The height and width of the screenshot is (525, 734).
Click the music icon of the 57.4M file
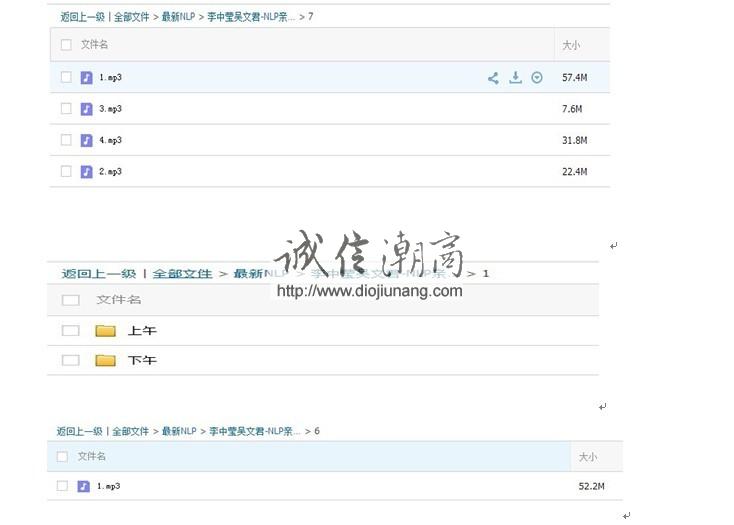(x=87, y=77)
